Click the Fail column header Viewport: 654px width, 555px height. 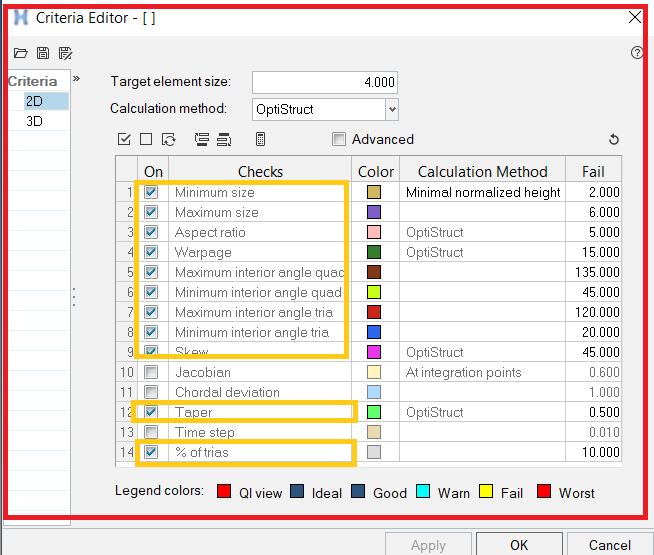pos(594,171)
